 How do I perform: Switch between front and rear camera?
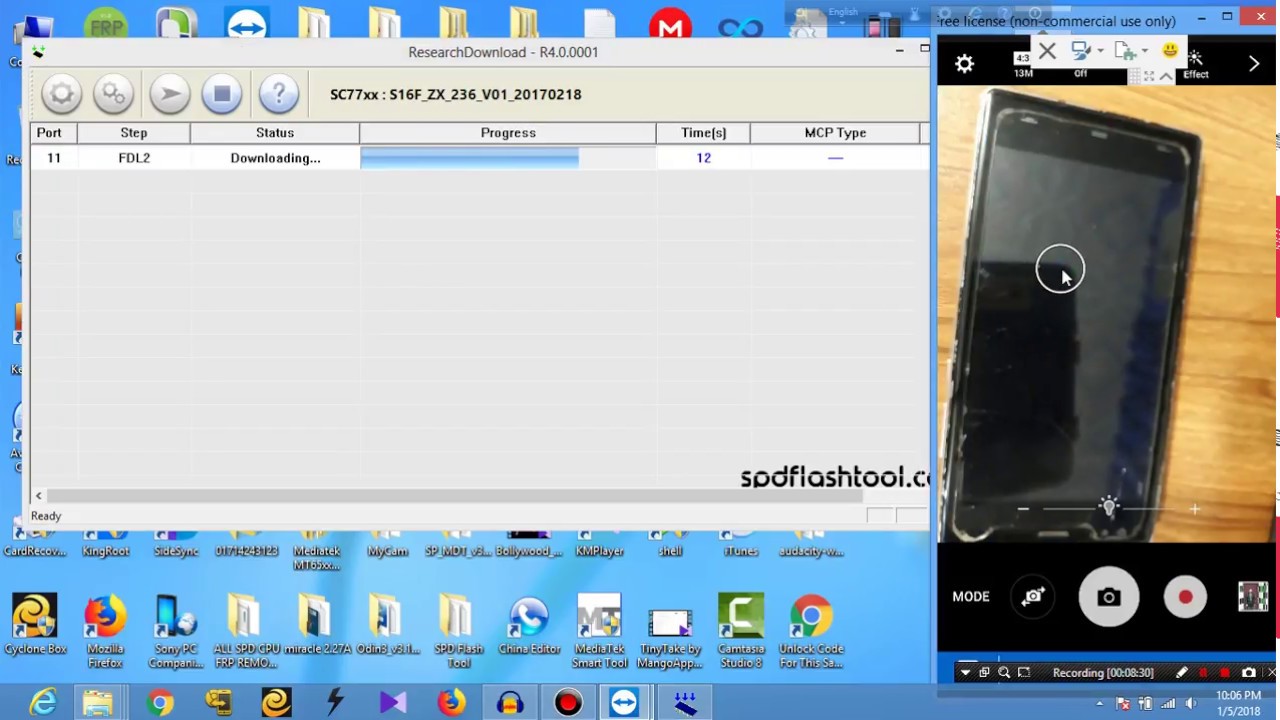click(x=1034, y=597)
